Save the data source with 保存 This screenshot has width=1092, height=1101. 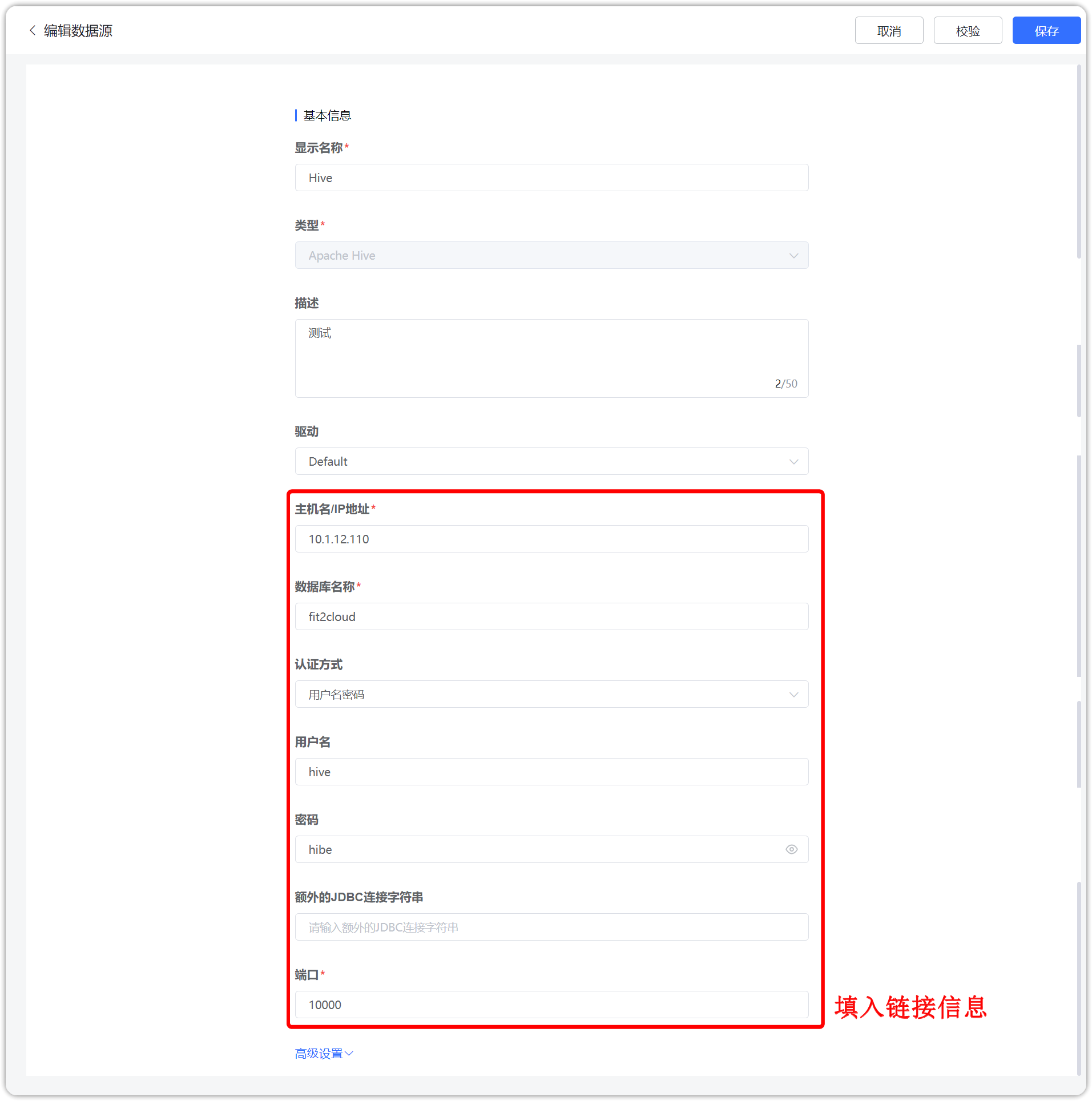click(1046, 30)
